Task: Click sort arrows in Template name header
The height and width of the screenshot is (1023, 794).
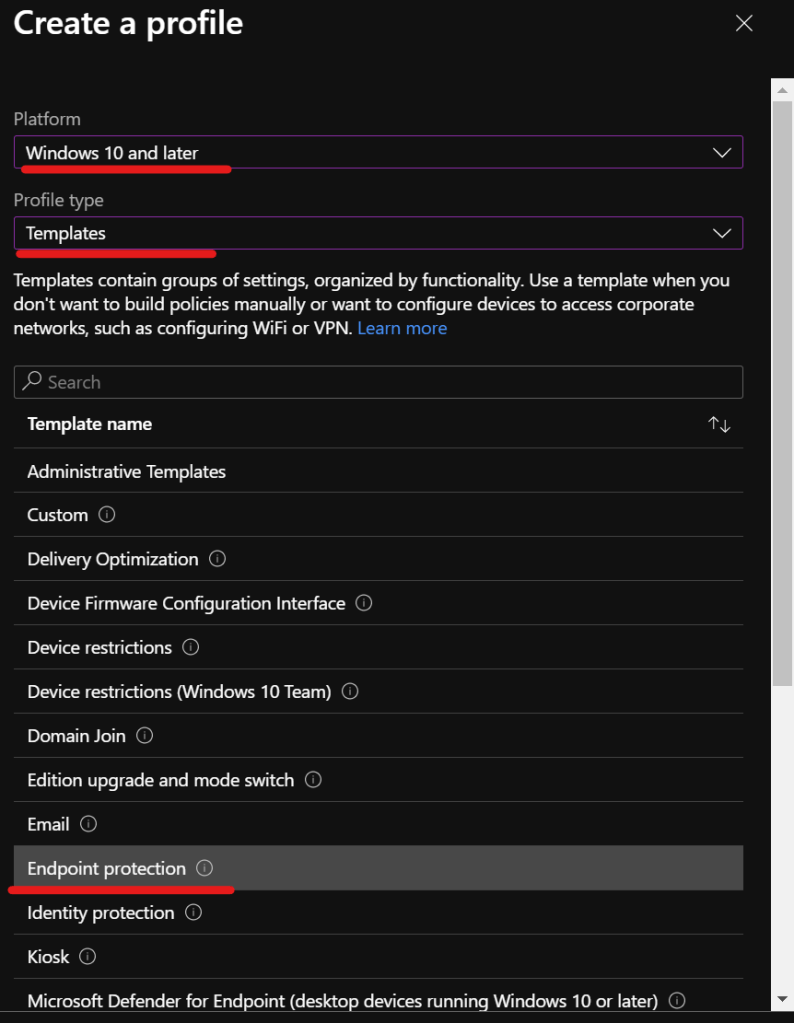Action: 719,424
